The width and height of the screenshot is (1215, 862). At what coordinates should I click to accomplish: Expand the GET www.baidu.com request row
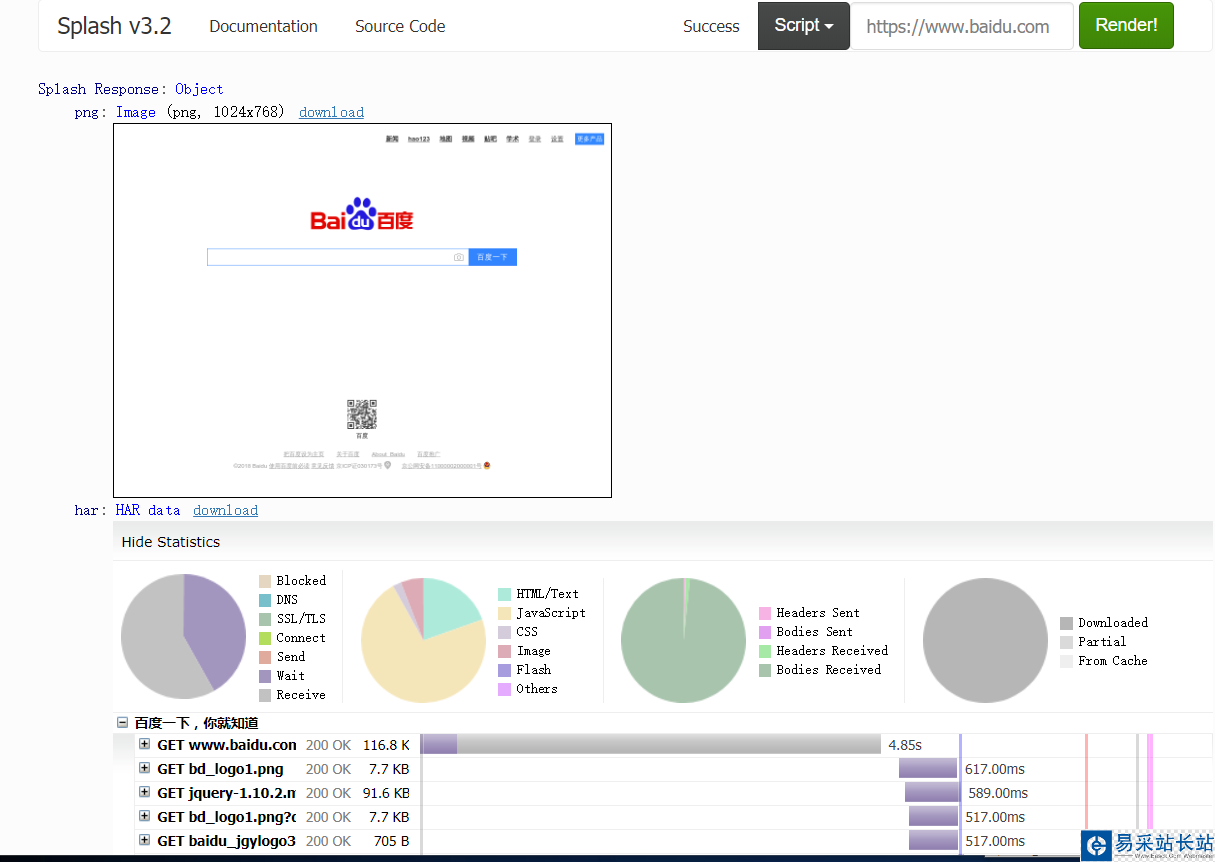[144, 744]
